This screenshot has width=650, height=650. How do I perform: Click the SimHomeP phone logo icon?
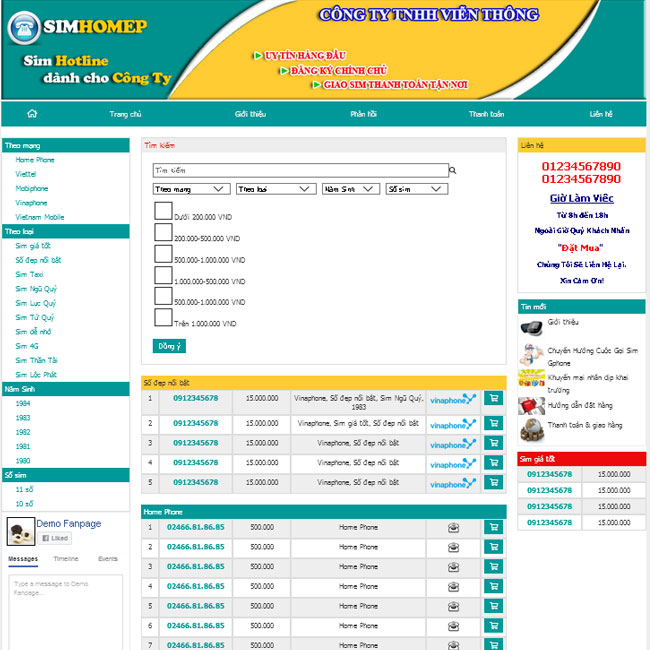tap(23, 27)
